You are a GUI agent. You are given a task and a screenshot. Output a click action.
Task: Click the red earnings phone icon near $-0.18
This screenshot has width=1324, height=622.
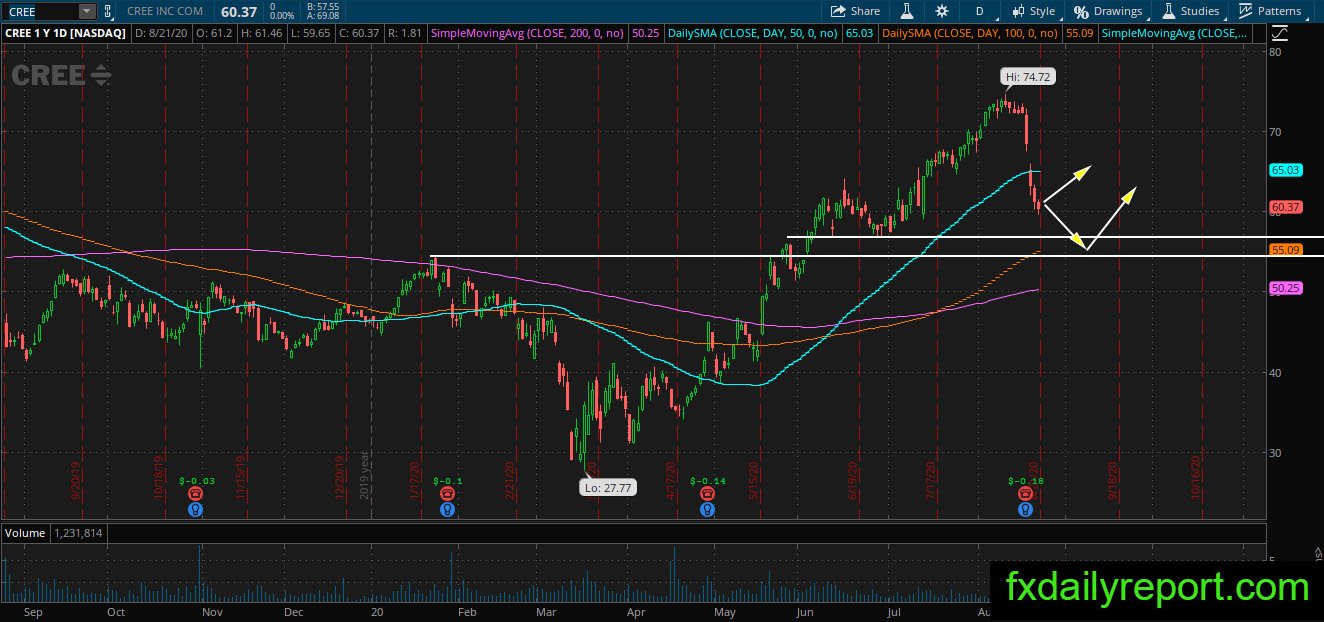1025,493
